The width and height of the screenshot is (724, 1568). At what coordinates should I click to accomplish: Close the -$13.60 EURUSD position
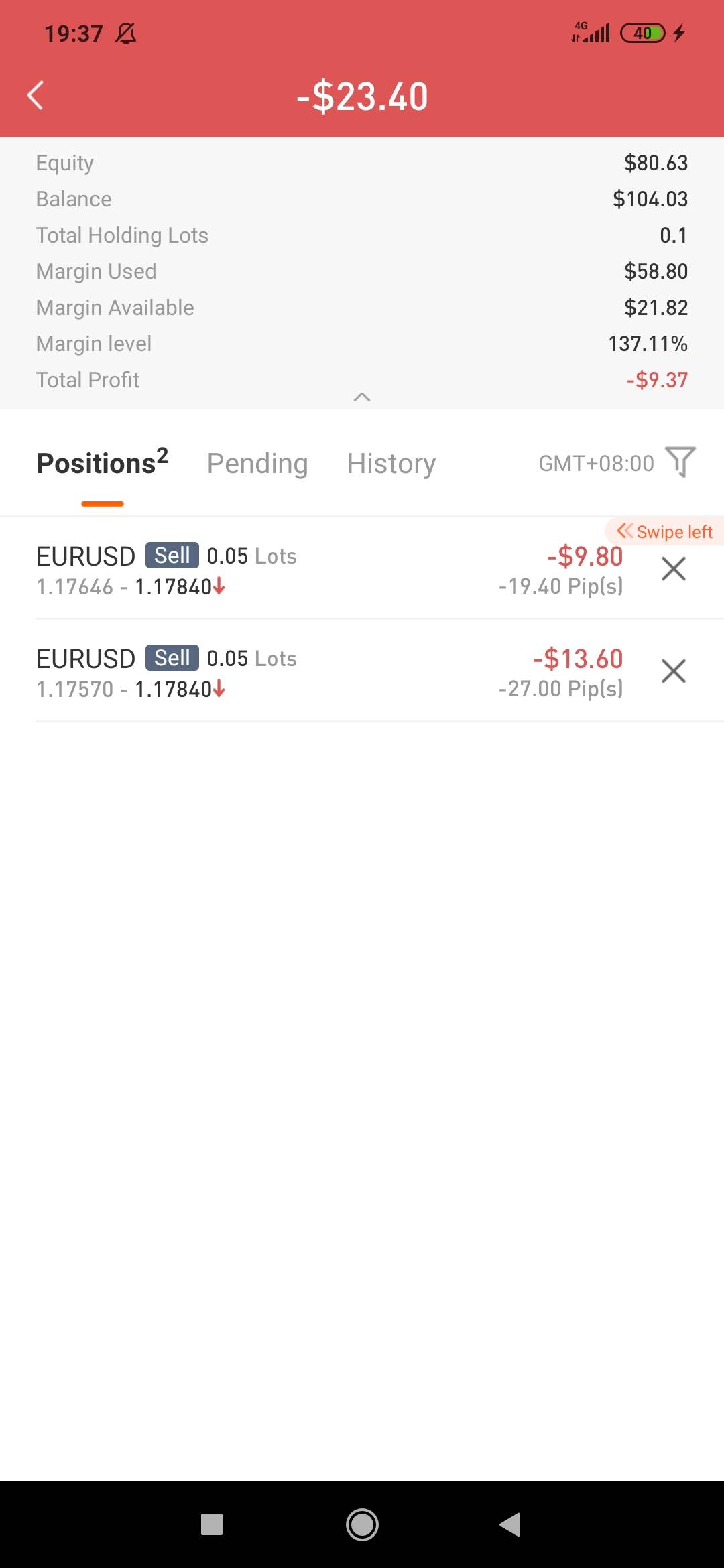[673, 671]
